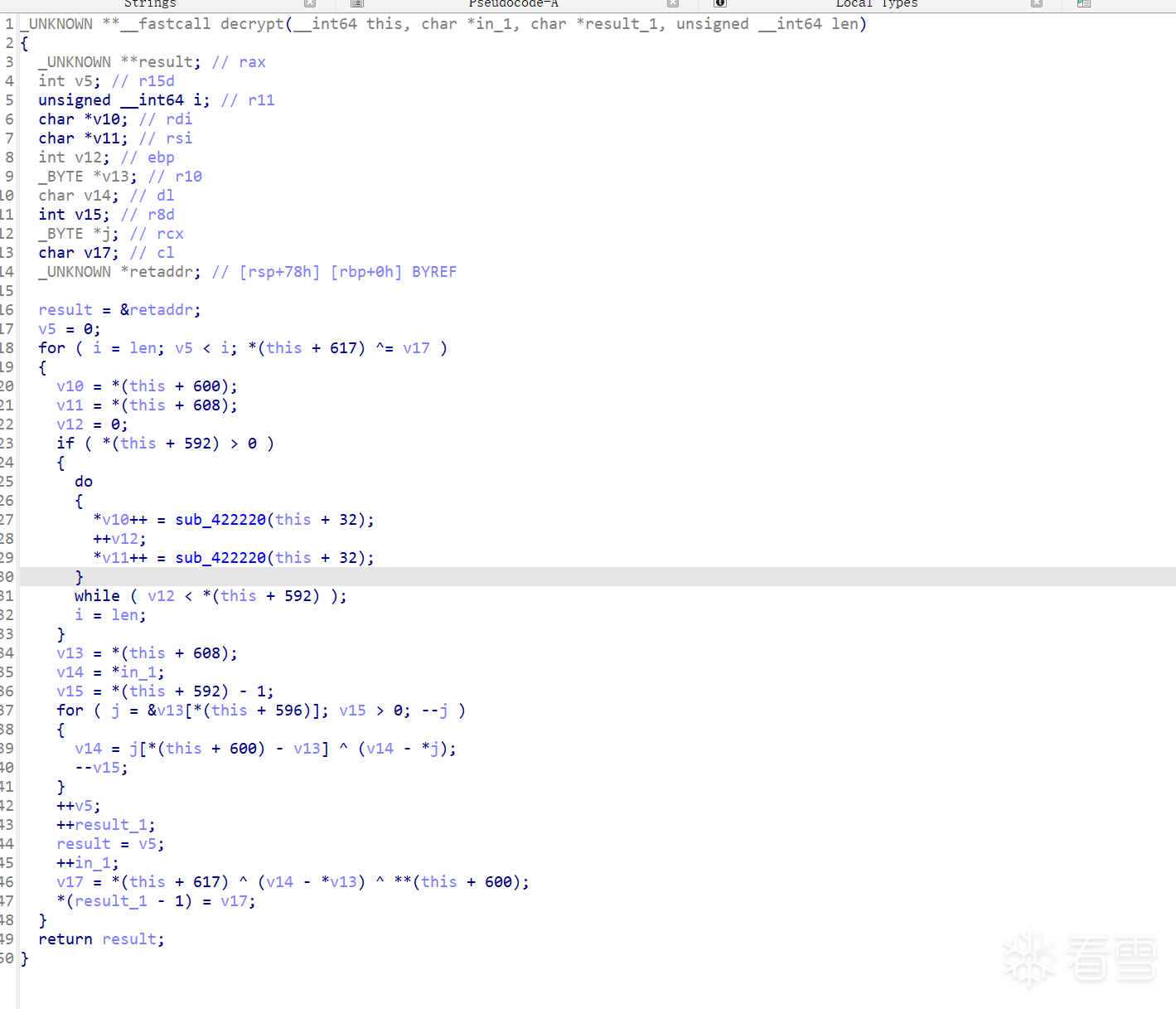Click the 'i = len;' statement
This screenshot has width=1176, height=1009.
(x=110, y=615)
